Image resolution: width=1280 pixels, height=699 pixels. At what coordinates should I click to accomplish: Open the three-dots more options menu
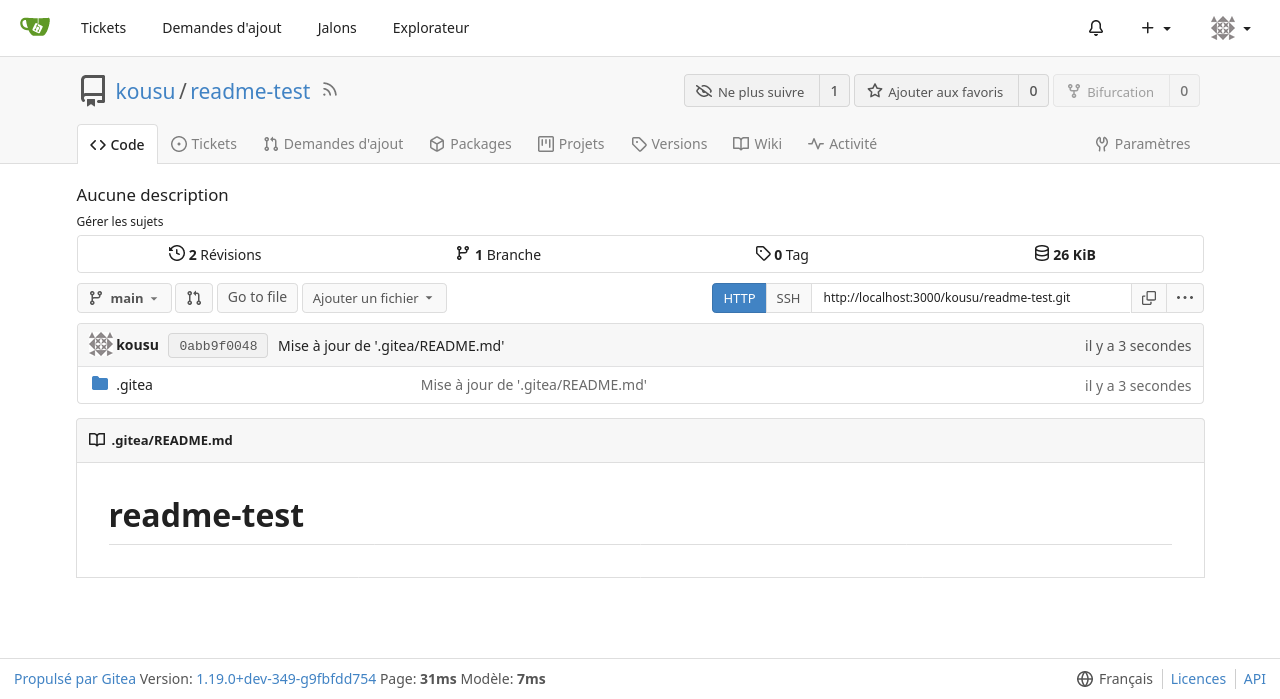(1185, 298)
